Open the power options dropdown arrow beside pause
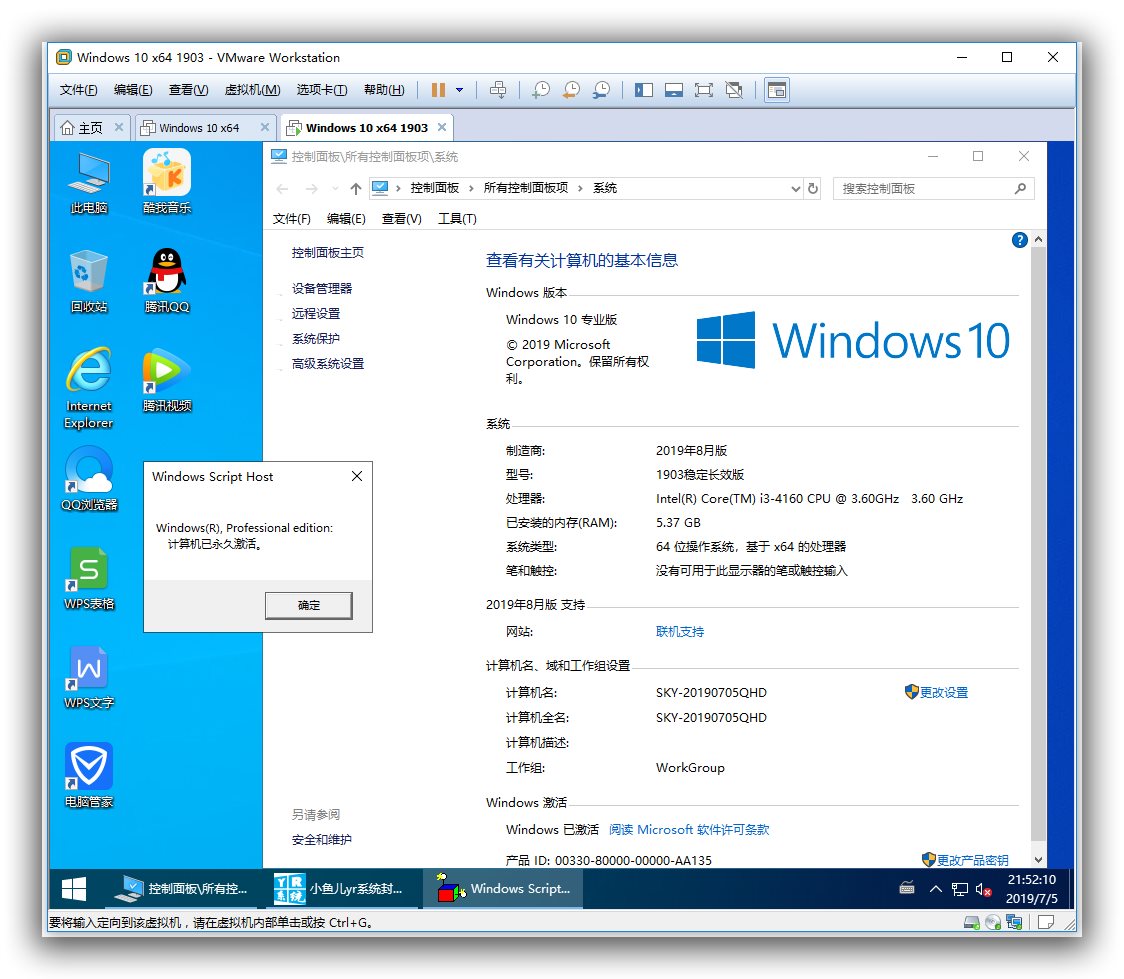 459,90
